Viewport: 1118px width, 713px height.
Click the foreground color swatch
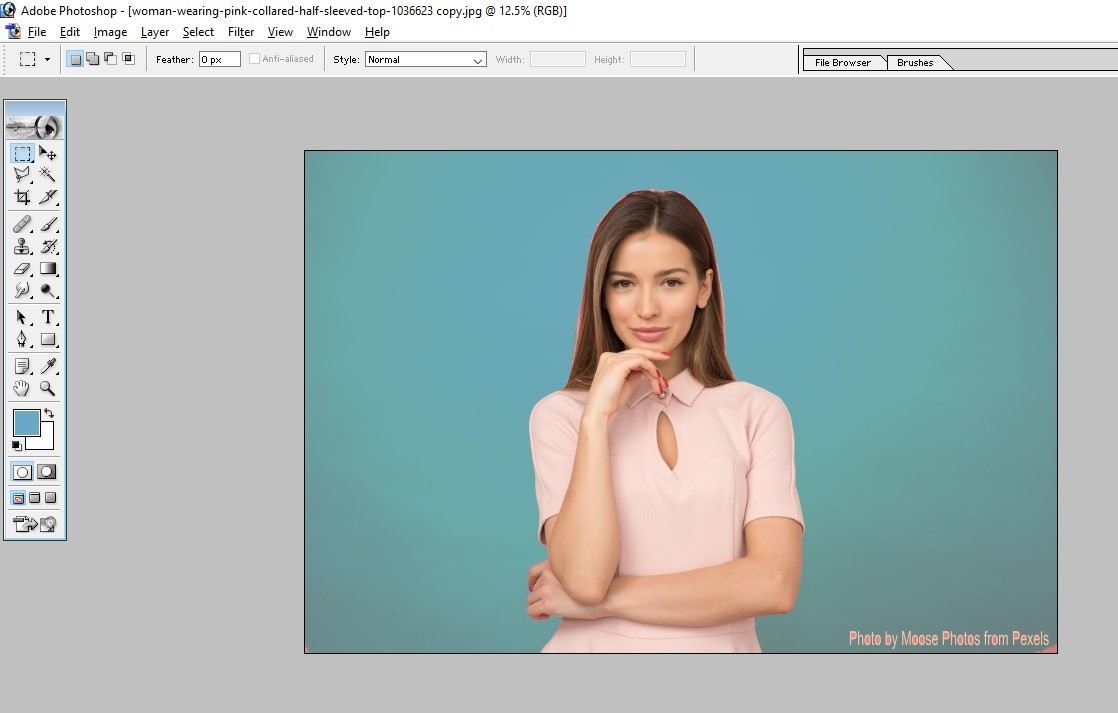[27, 422]
